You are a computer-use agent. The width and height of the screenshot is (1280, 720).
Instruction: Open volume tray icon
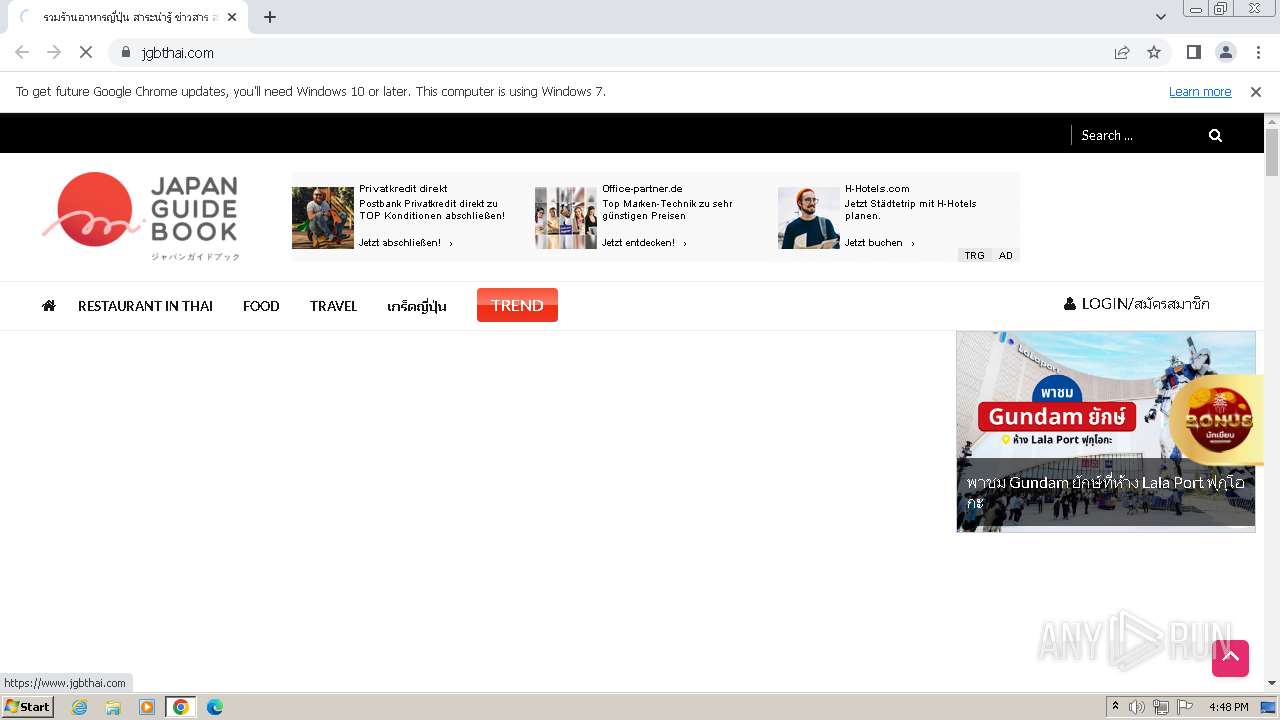[x=1137, y=707]
